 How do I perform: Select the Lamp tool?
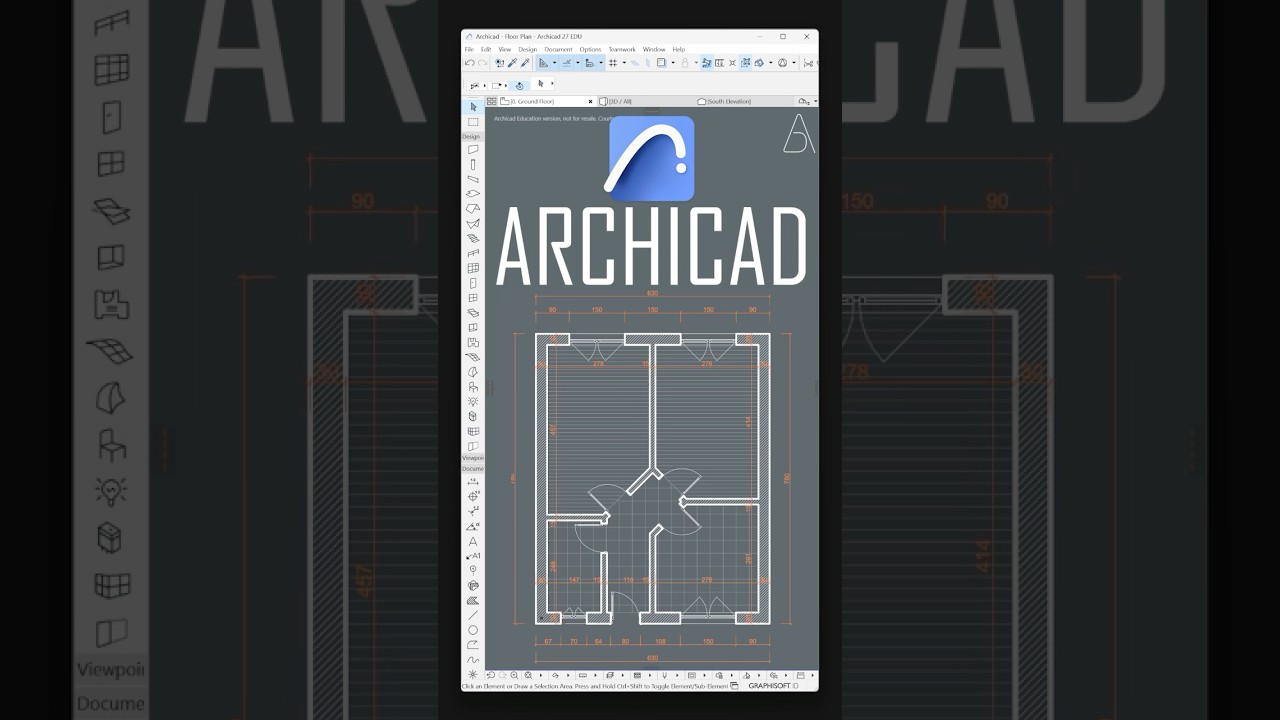[x=473, y=401]
